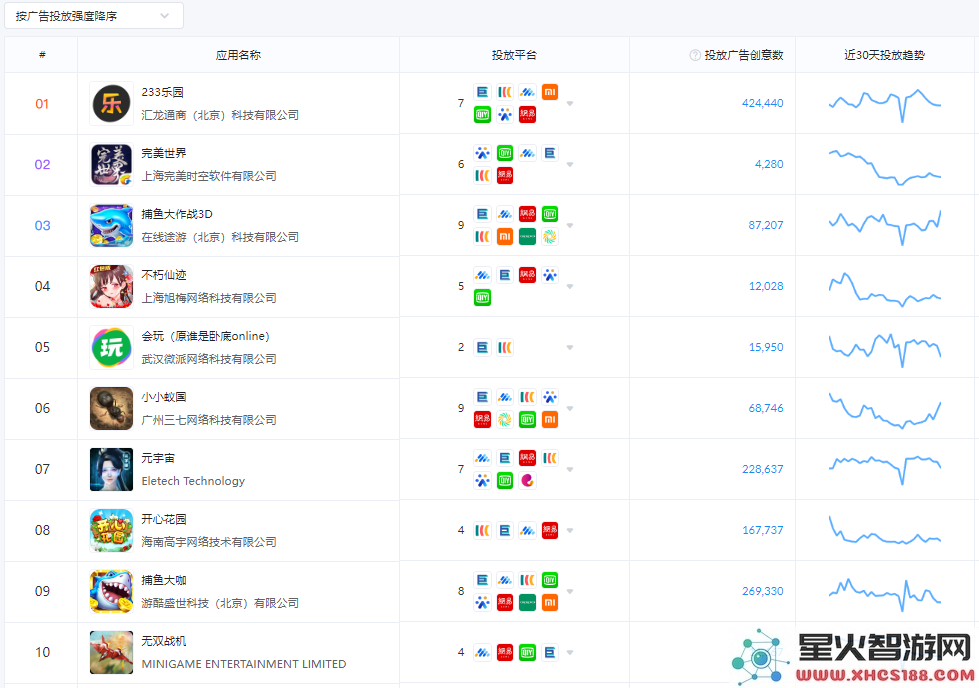Open the 小小蚁国 app name
Viewport: 979px width, 688px height.
[164, 397]
